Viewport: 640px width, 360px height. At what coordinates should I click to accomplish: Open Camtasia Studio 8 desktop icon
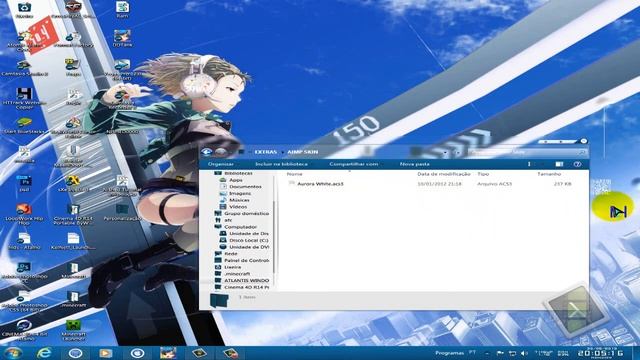pyautogui.click(x=24, y=68)
